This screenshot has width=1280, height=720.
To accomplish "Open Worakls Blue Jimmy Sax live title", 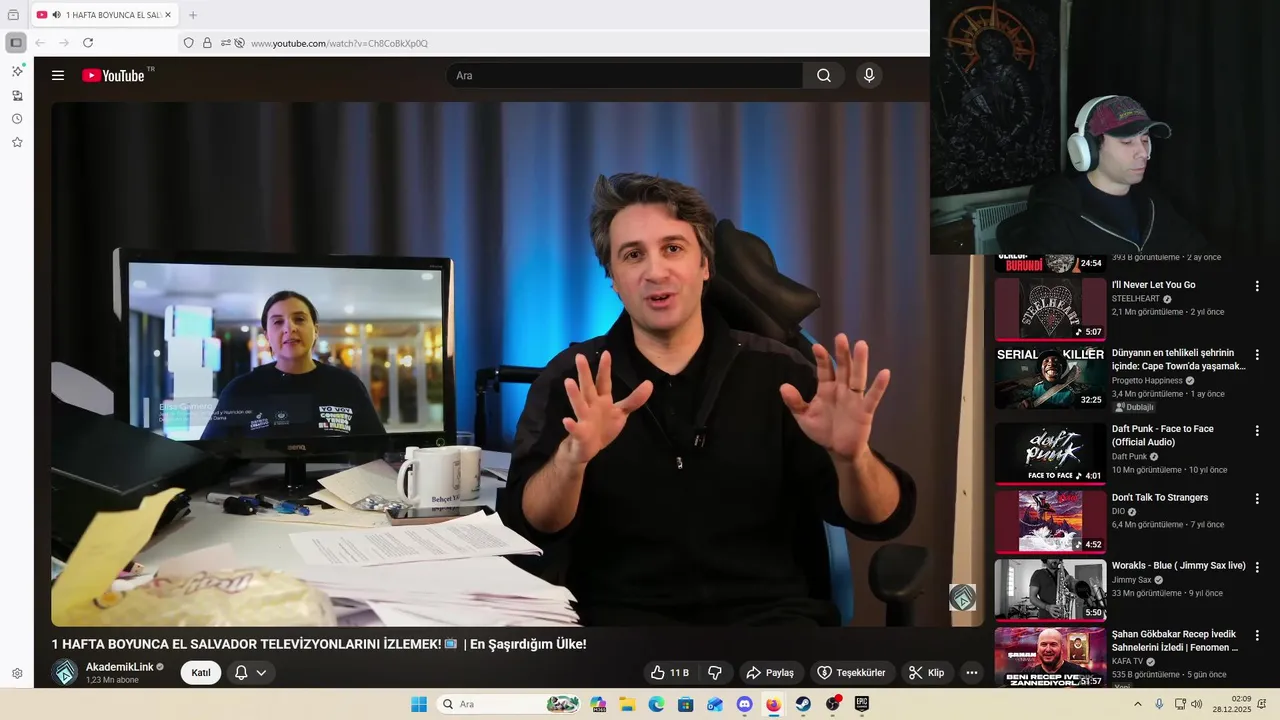I will tap(1179, 566).
